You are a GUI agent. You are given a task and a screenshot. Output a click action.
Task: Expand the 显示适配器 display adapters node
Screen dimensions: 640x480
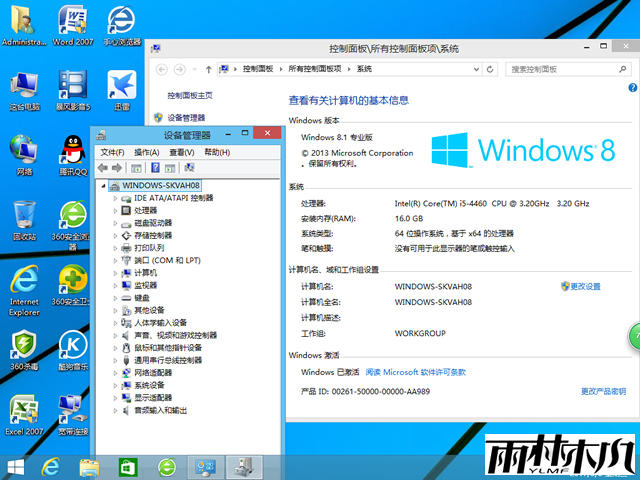[115, 397]
